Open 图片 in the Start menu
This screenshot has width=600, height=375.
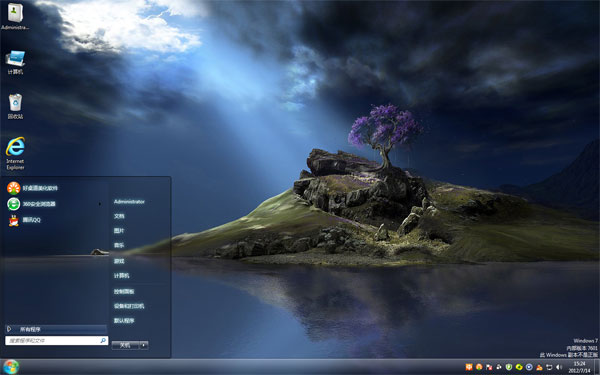[x=119, y=231]
